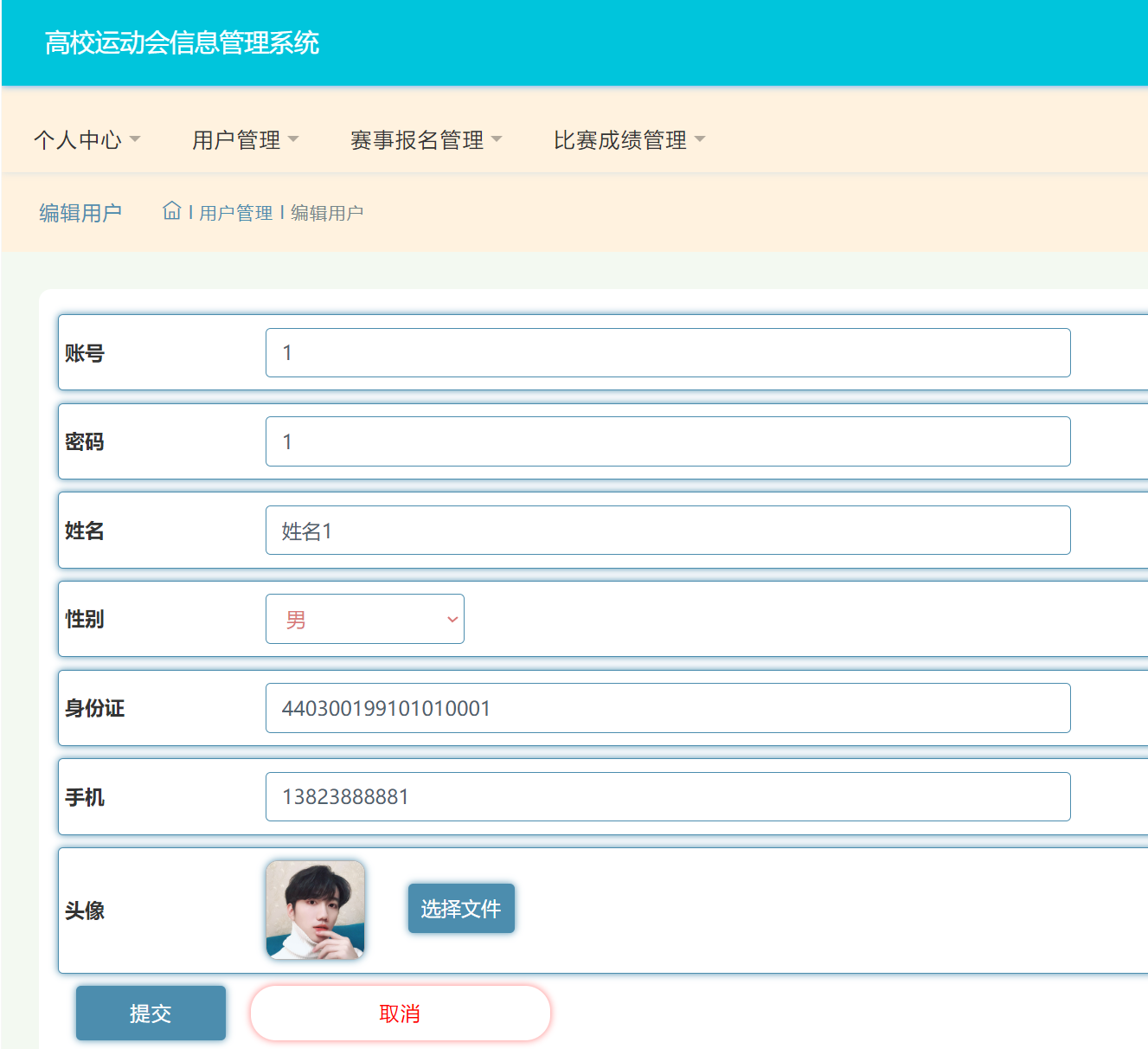Open the 比赛成绩管理 menu

click(620, 139)
